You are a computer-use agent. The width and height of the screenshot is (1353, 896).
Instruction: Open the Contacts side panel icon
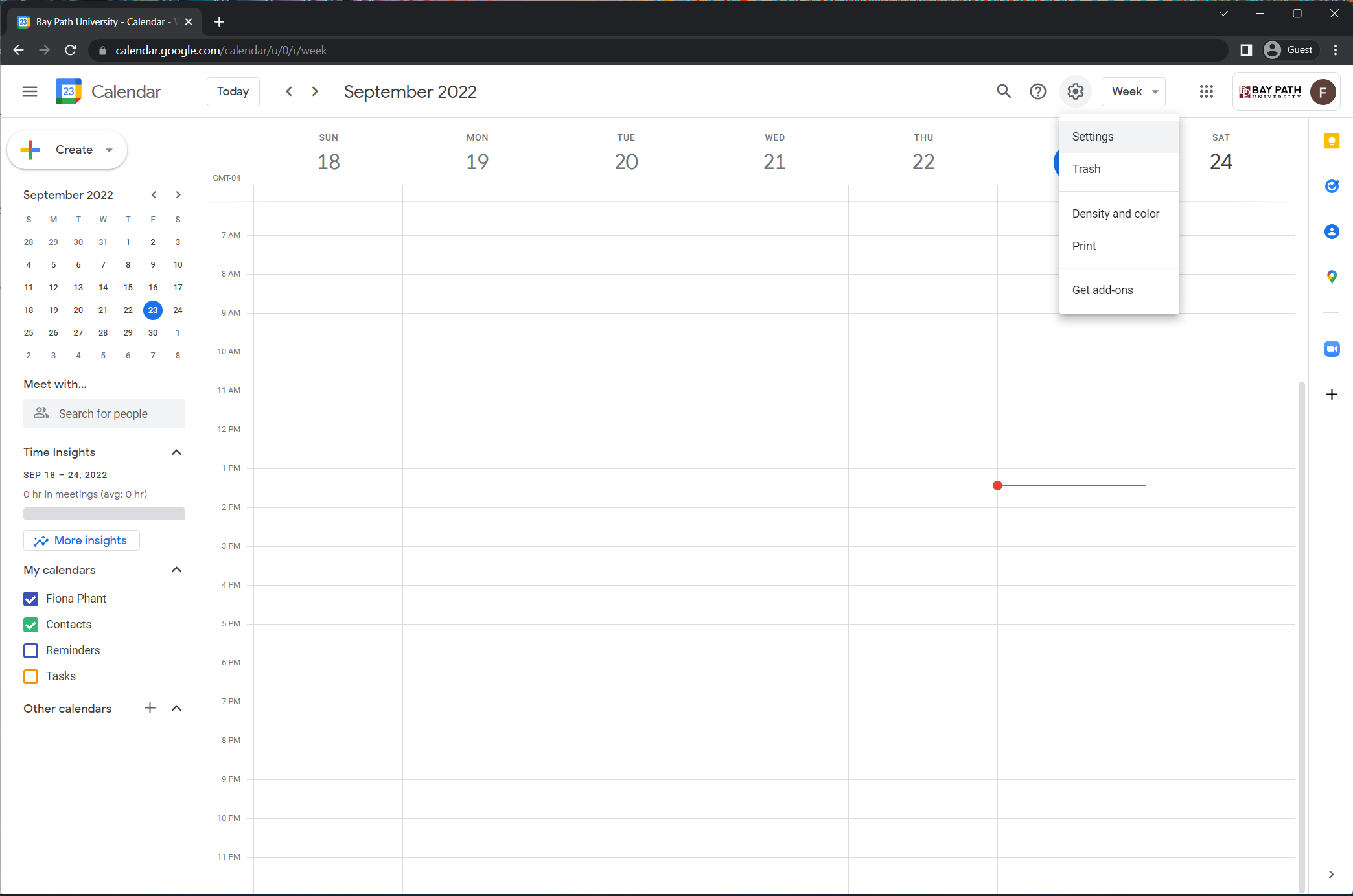click(1331, 232)
